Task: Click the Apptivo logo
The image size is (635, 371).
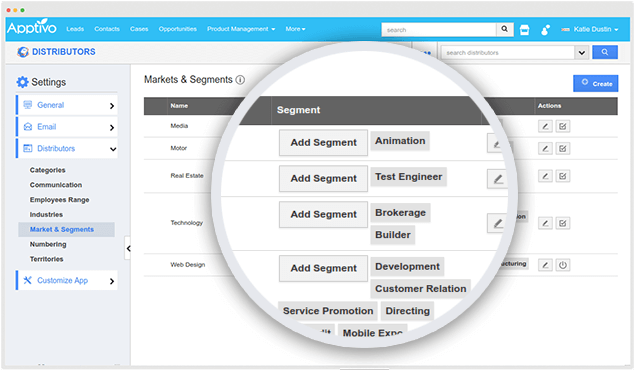Action: [x=32, y=28]
